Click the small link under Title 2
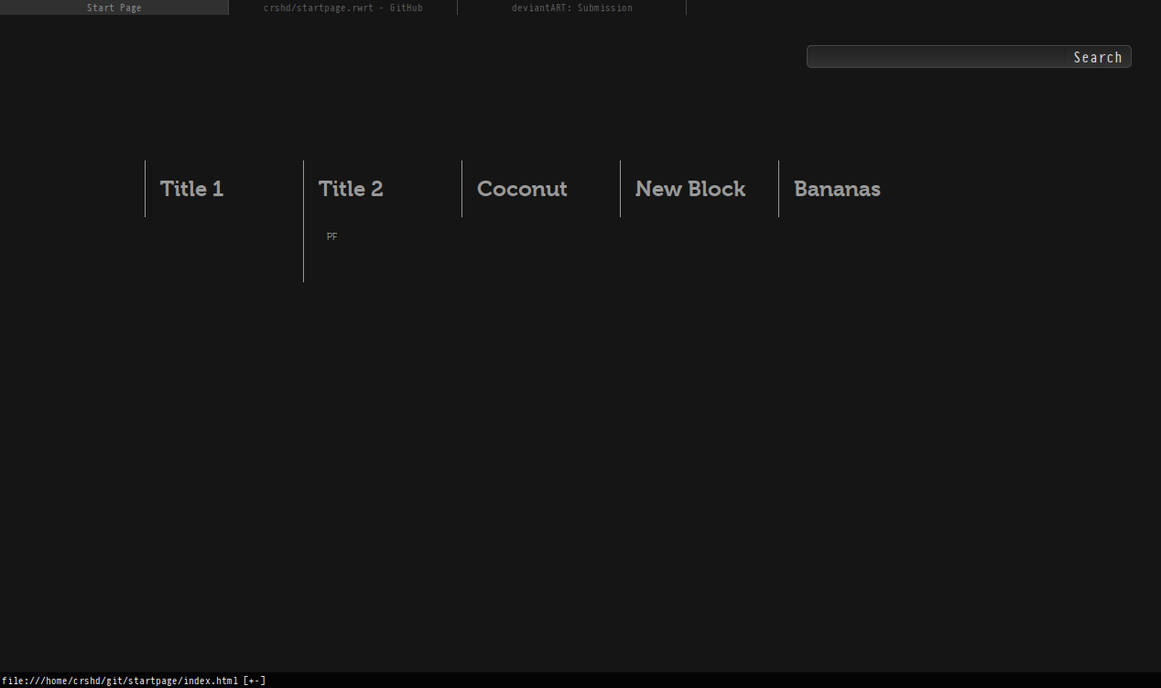1161x688 pixels. coord(332,236)
